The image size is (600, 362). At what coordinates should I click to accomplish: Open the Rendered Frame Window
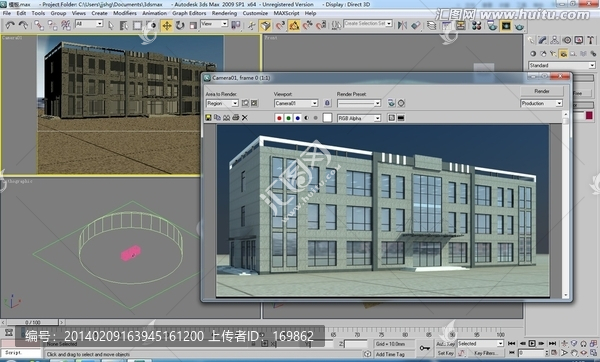tap(506, 26)
